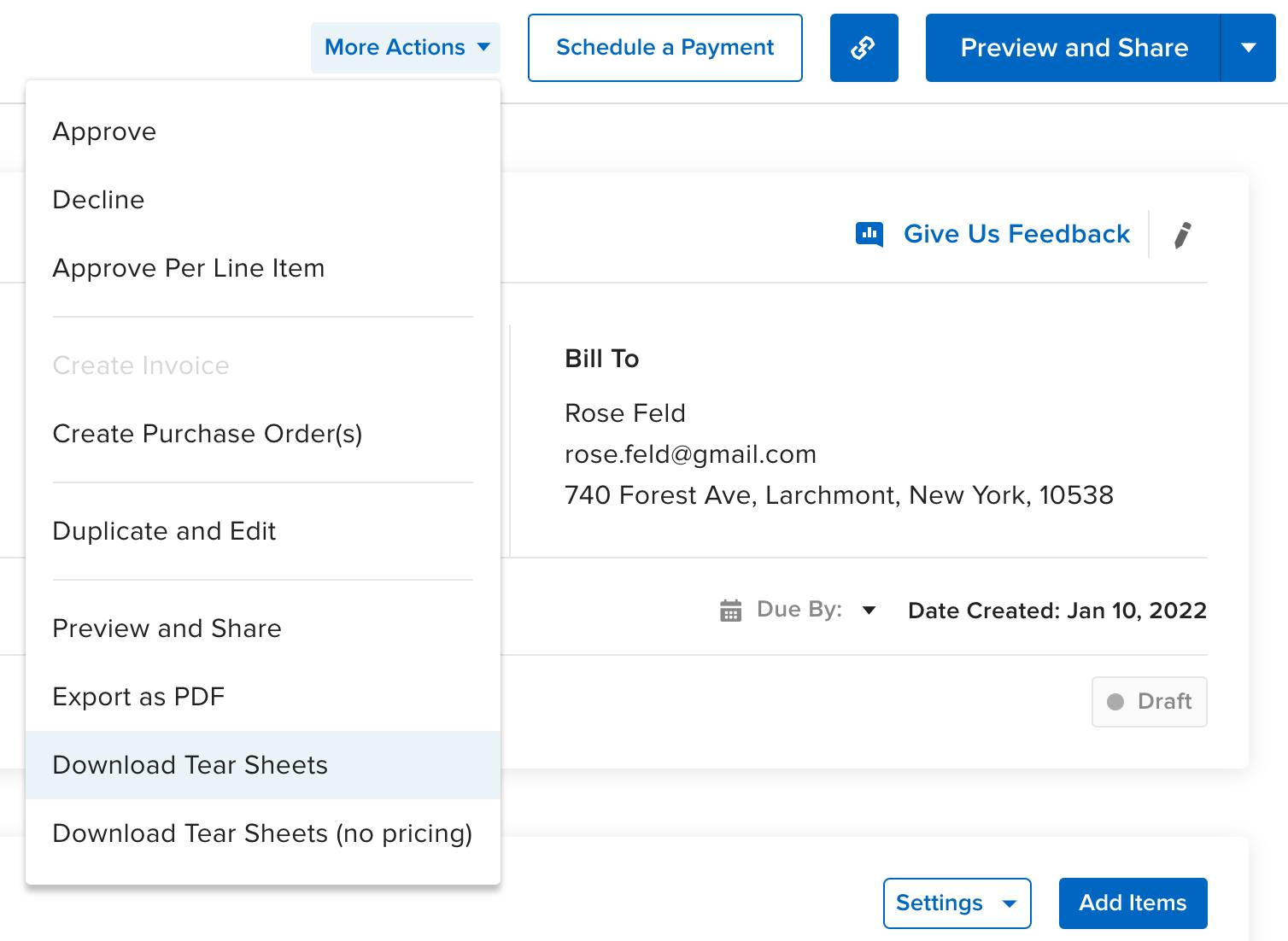Click the Schedule a Payment button
Screen dimensions: 1288x941
click(664, 48)
